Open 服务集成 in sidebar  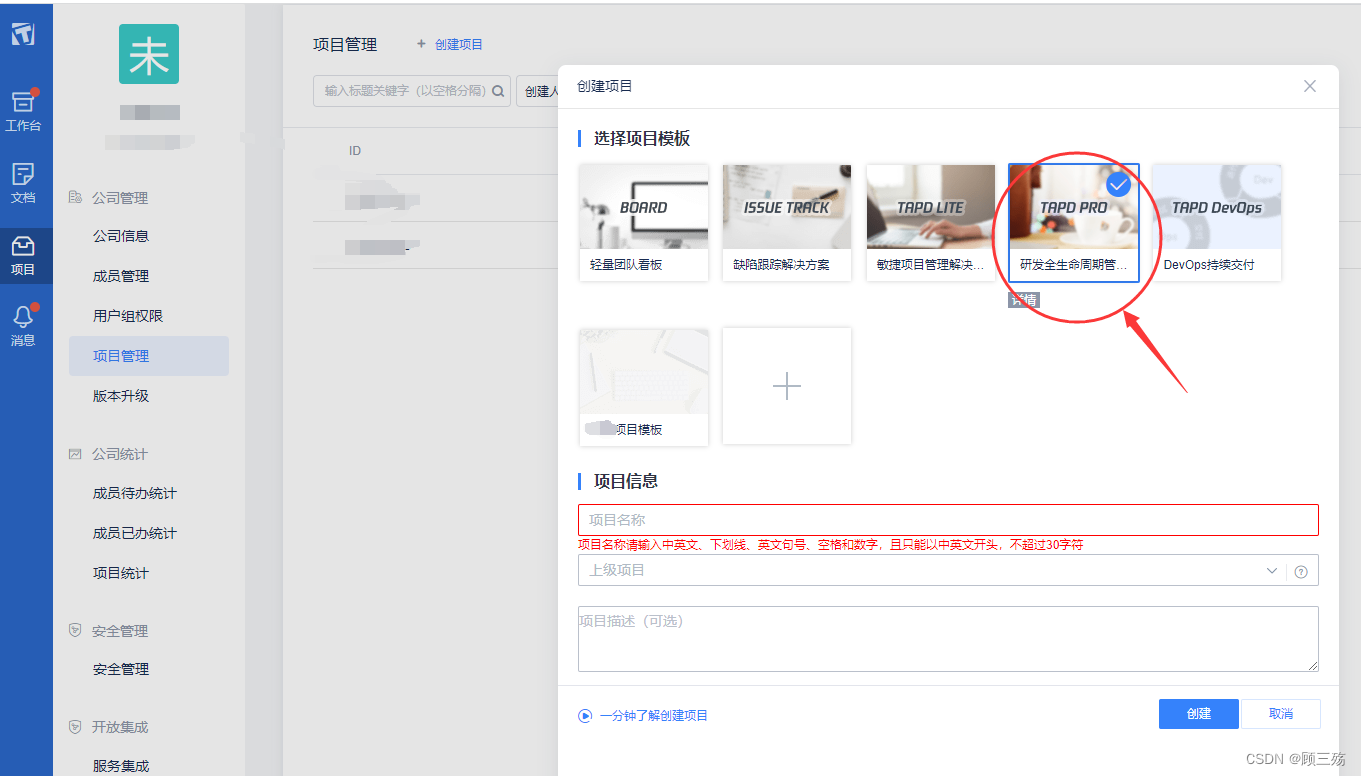(121, 766)
